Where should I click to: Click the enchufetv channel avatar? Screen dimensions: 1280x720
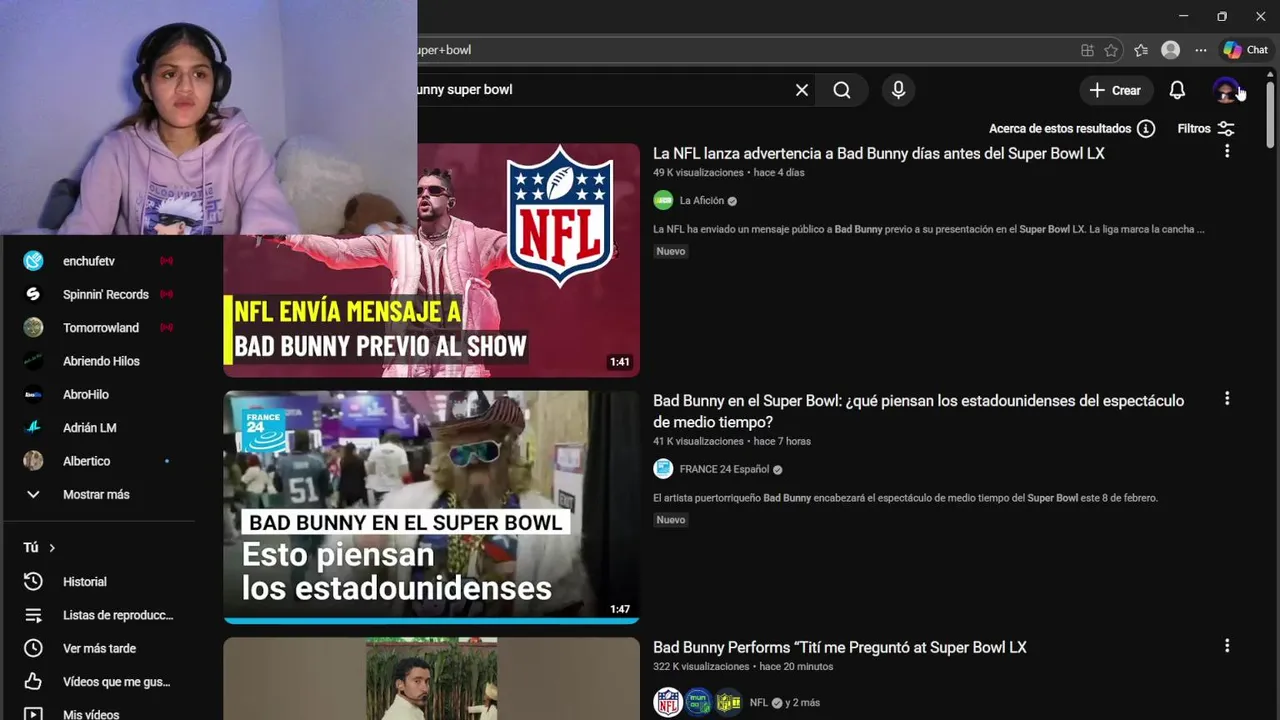click(x=33, y=261)
